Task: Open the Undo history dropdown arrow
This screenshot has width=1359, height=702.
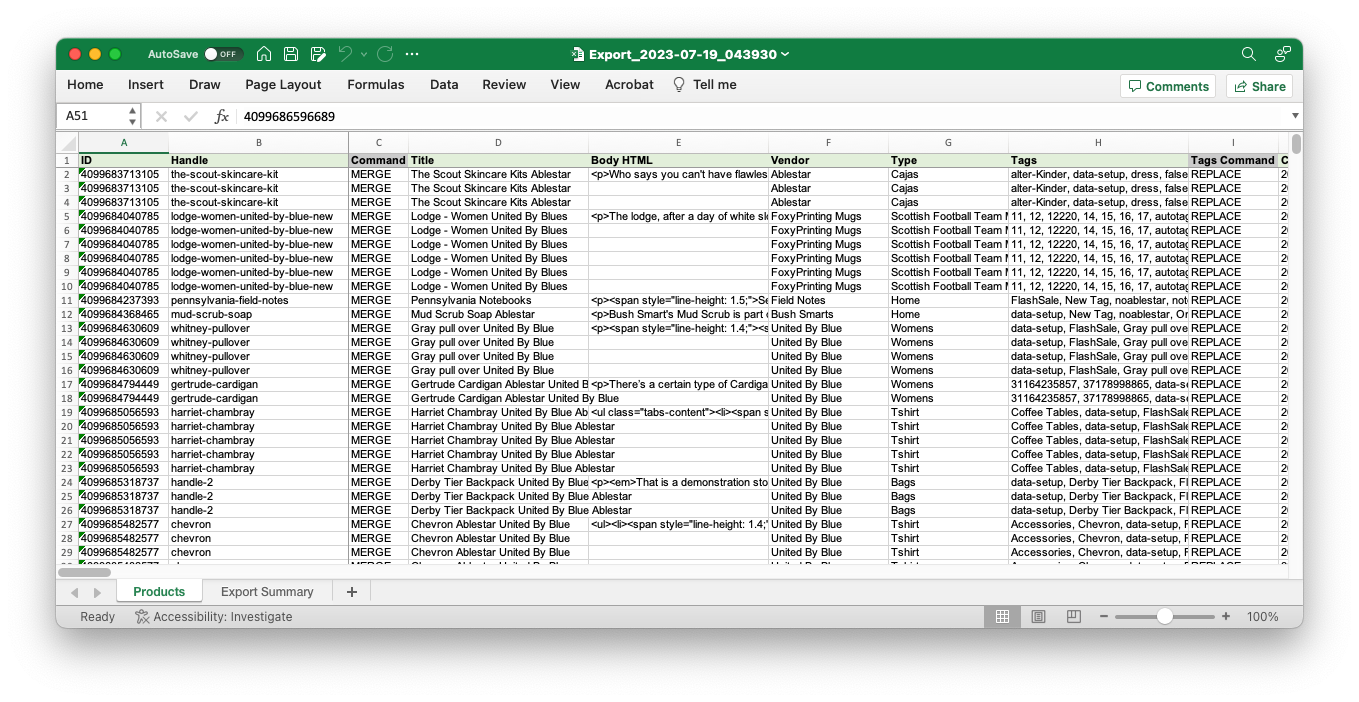Action: tap(364, 54)
